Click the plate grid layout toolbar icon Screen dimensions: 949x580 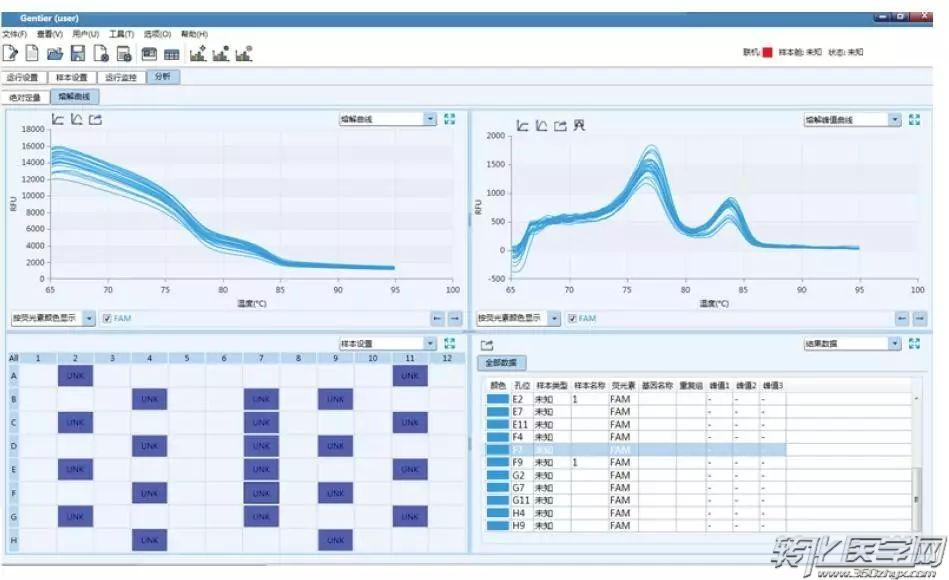click(x=172, y=54)
